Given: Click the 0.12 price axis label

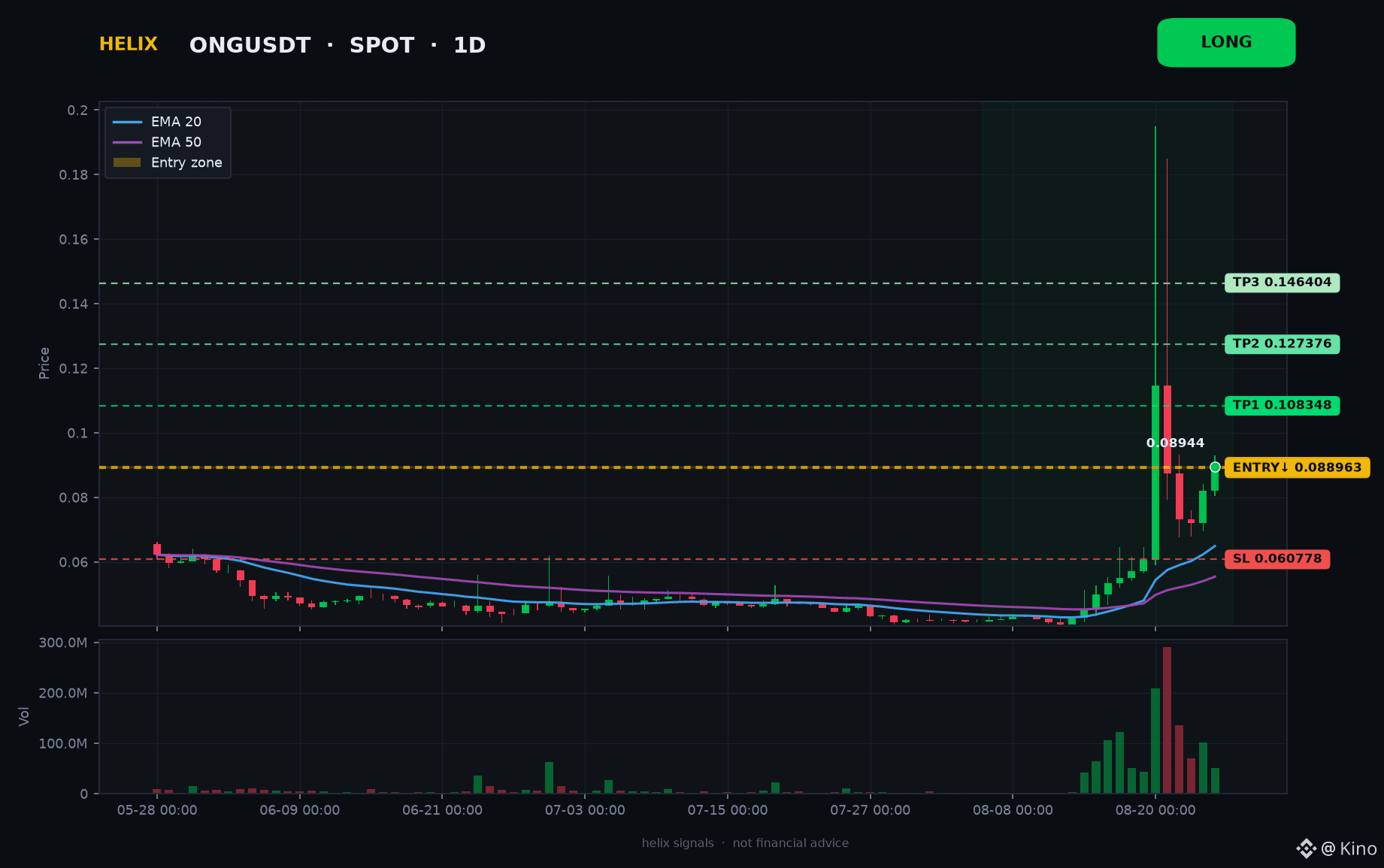Looking at the screenshot, I should 74,369.
